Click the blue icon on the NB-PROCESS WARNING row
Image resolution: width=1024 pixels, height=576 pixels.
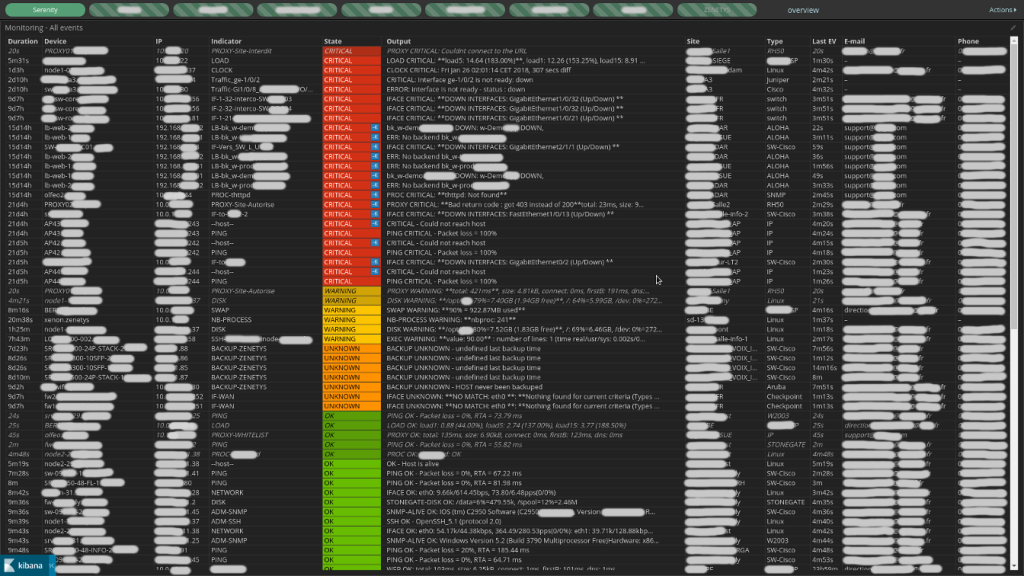point(375,319)
